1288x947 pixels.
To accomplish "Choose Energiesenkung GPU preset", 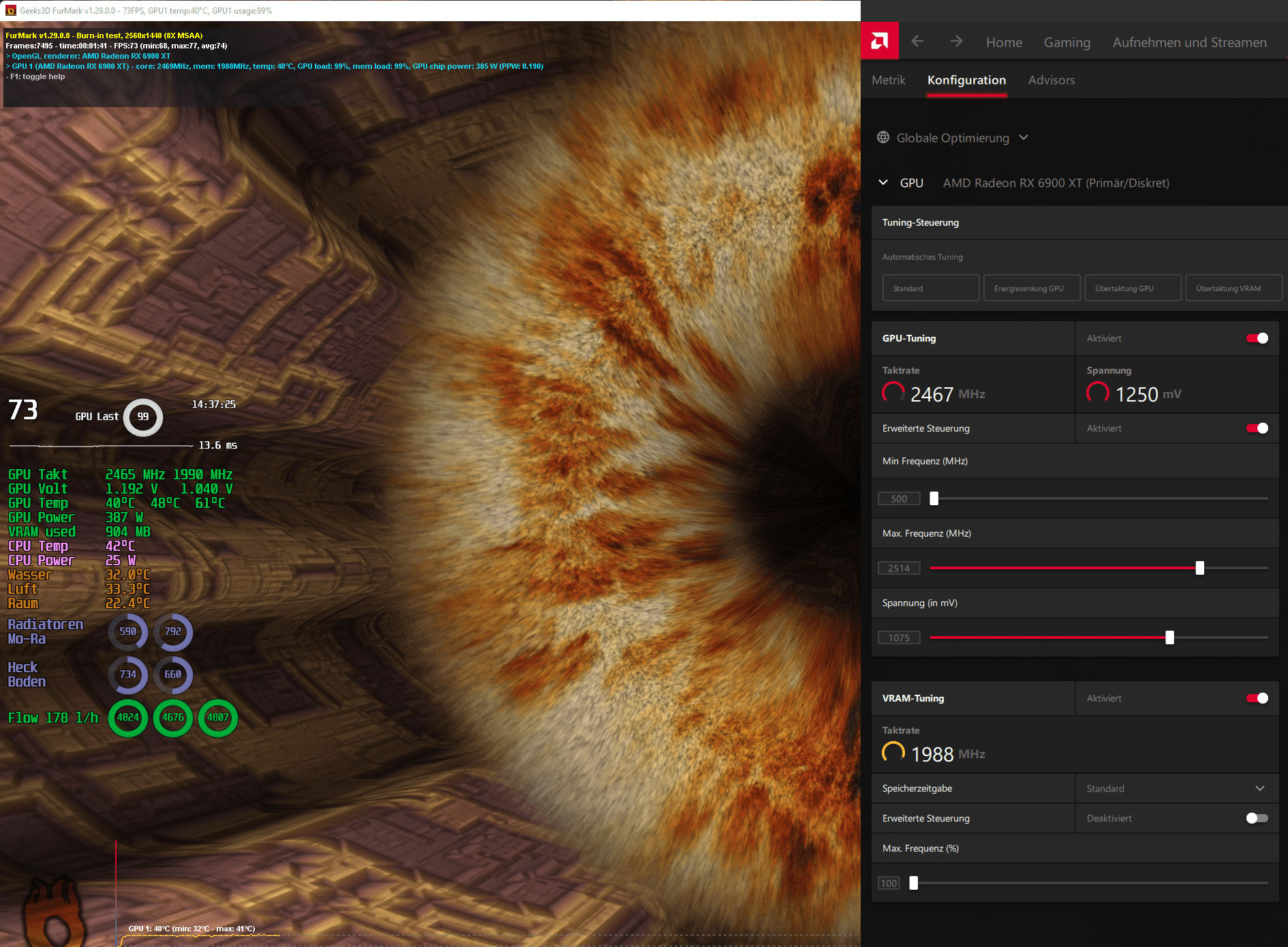I will (1032, 288).
